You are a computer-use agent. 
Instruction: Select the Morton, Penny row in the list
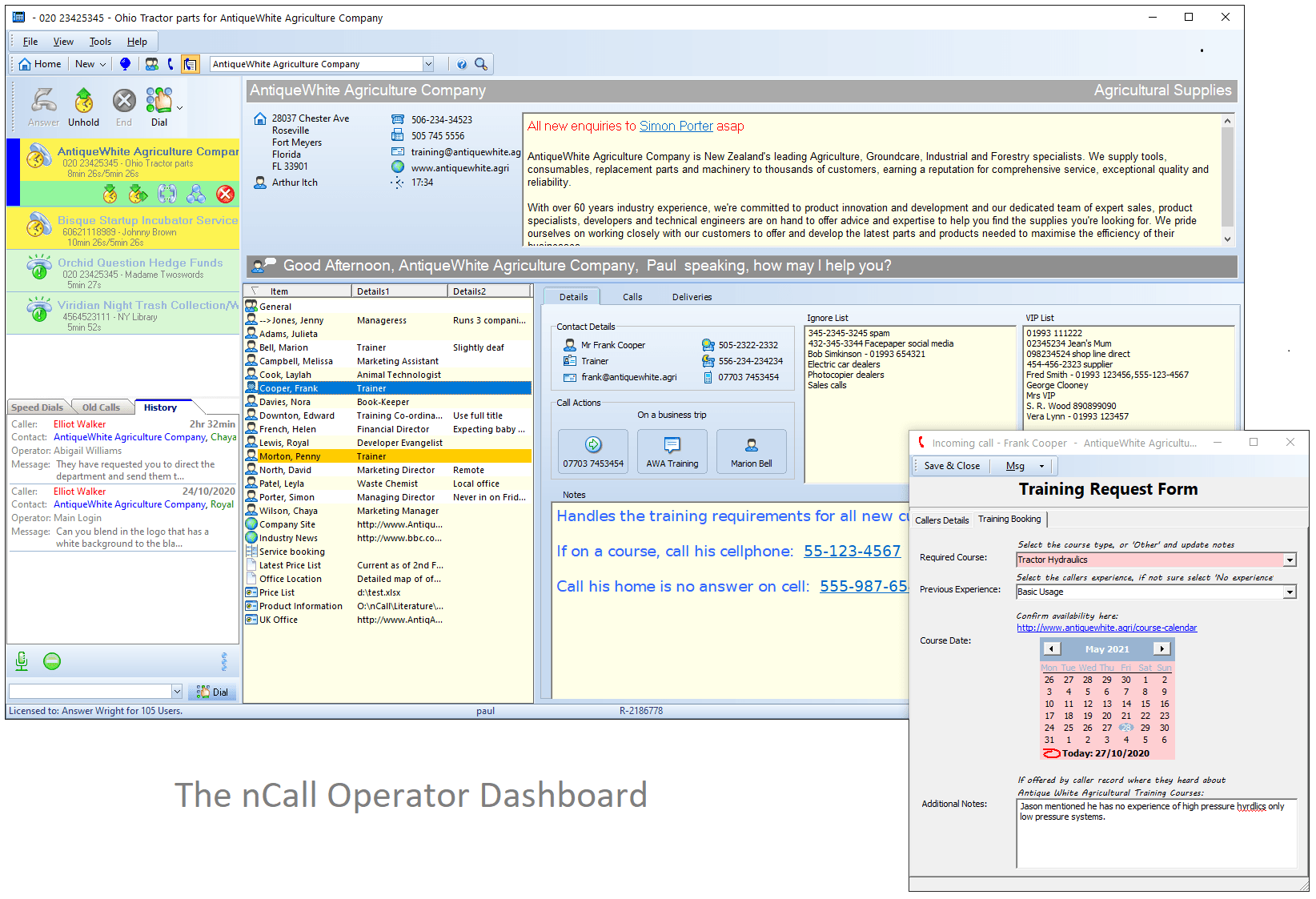388,456
